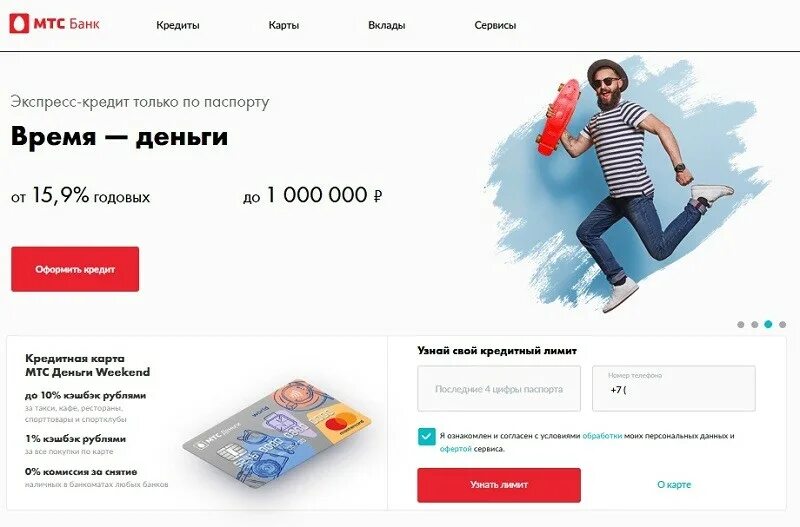Screen dimensions: 800x527
Task: Click the passport last 4 digits field
Action: coord(499,388)
